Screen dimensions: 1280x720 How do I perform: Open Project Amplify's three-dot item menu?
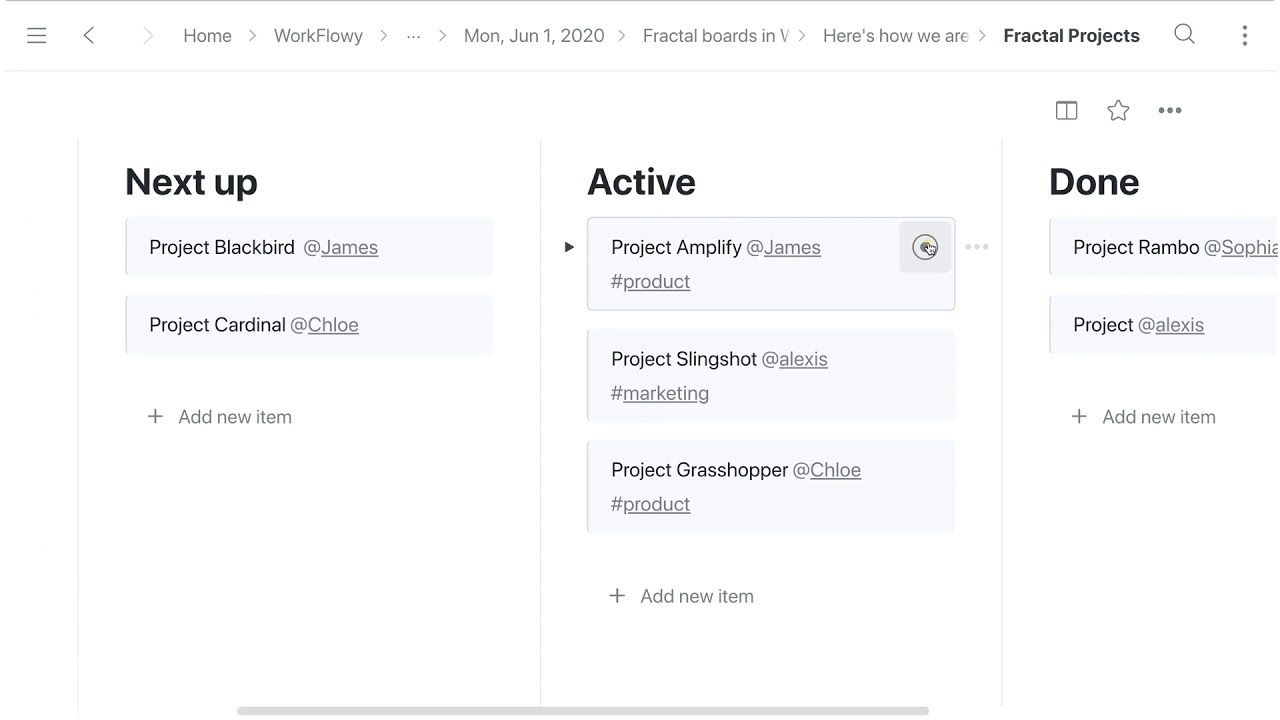click(977, 247)
